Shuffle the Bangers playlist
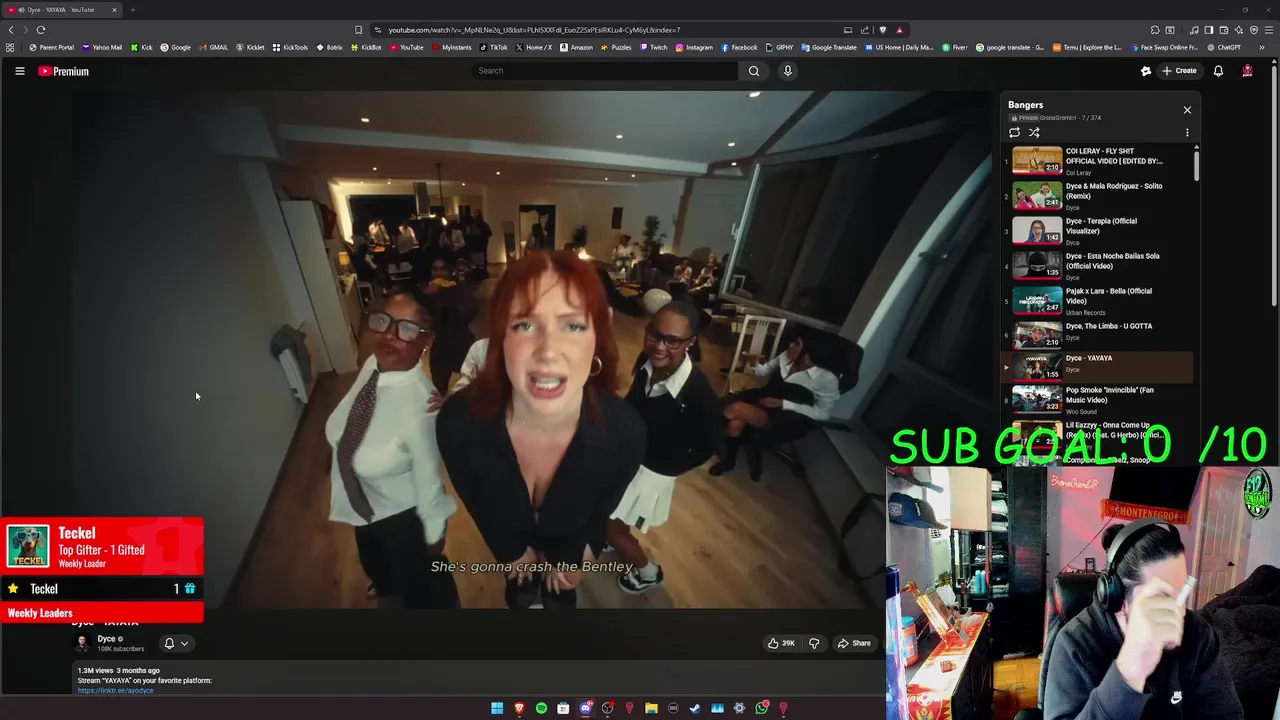1280x720 pixels. tap(1034, 132)
